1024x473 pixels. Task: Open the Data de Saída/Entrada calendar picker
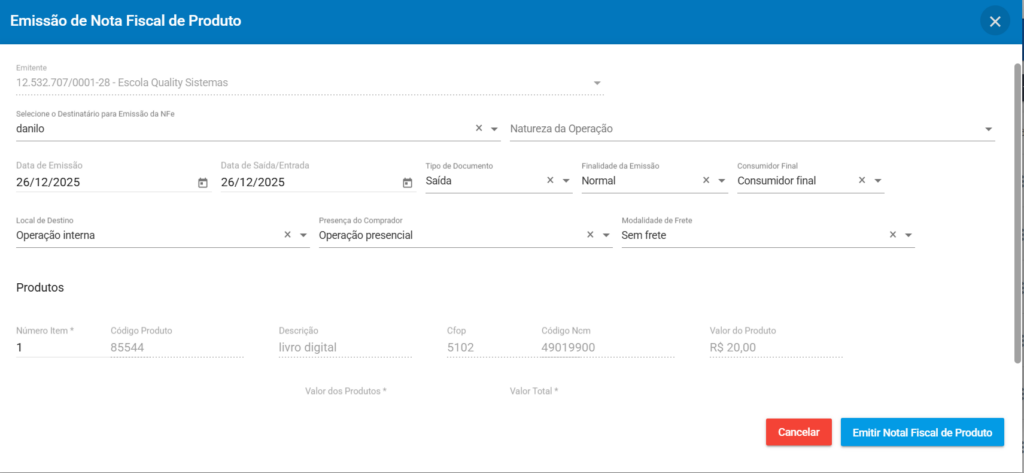[x=407, y=183]
